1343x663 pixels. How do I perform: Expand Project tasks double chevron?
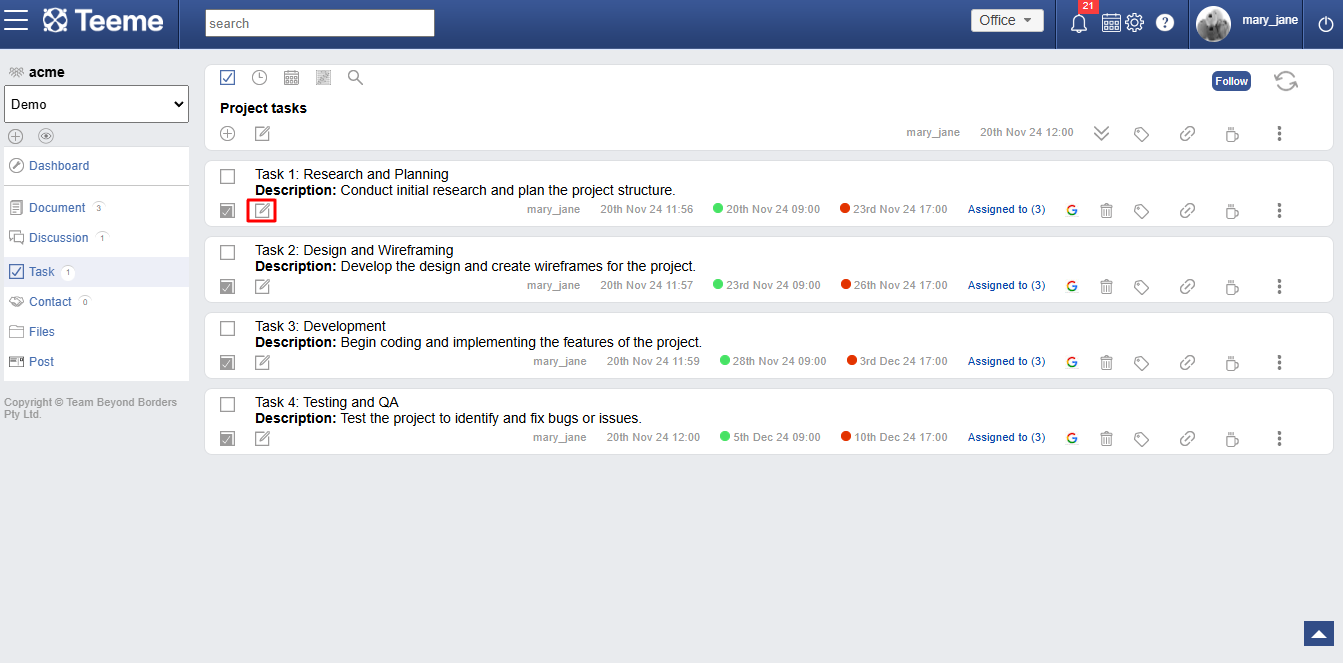coord(1101,133)
